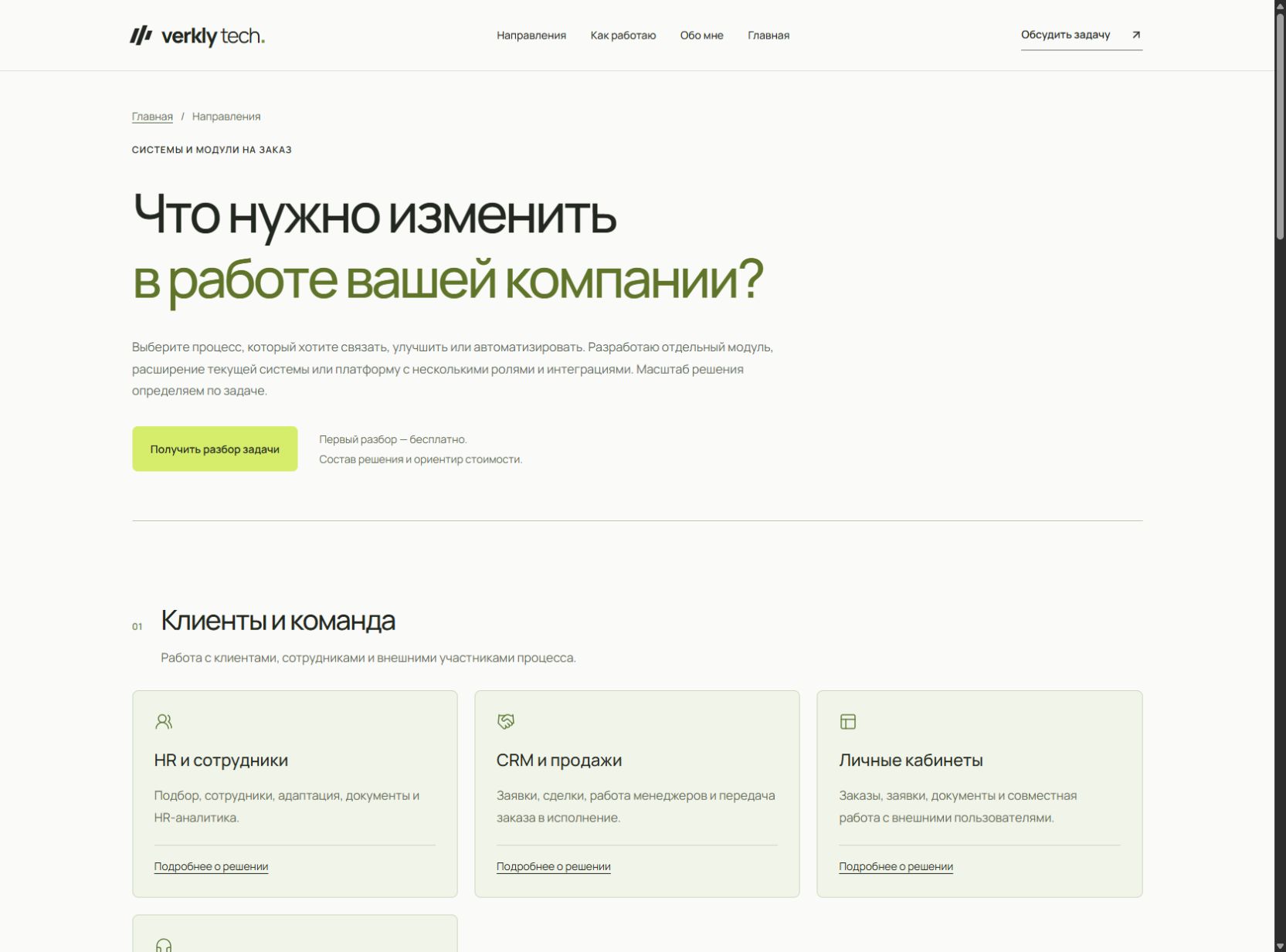Click the headset icon on the bottom card

tap(164, 945)
